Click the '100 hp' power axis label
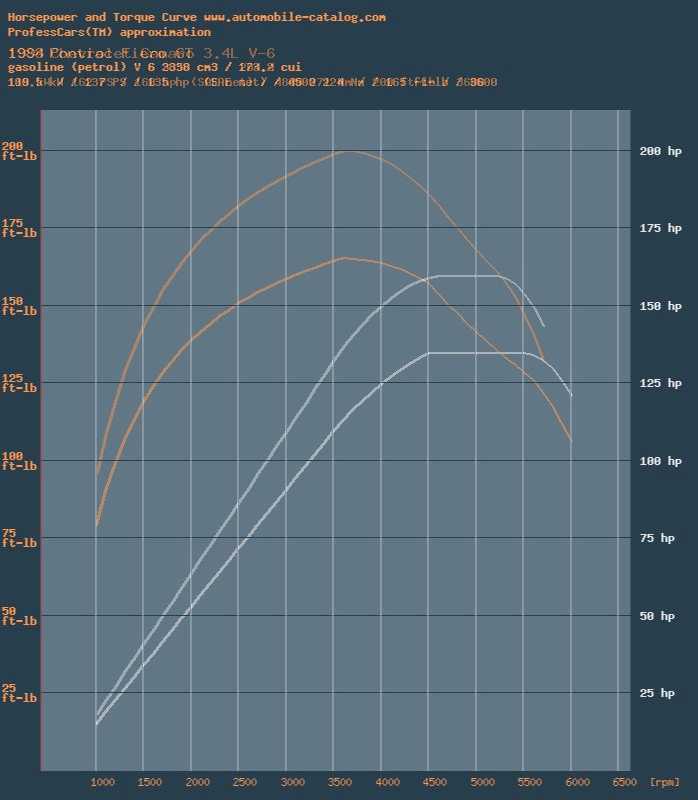Screen dimensions: 698x800 661,461
